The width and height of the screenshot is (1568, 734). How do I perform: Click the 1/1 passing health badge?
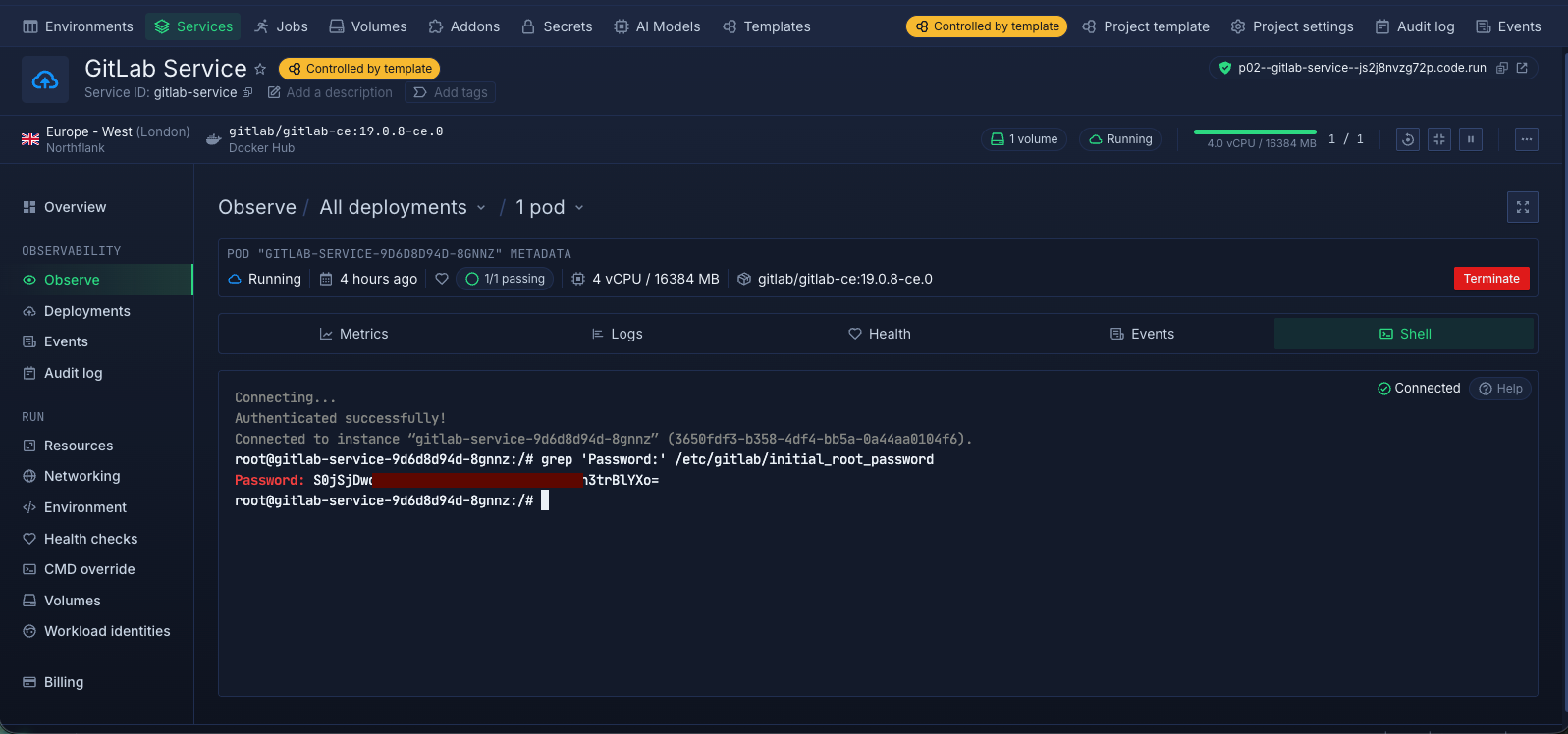(505, 279)
